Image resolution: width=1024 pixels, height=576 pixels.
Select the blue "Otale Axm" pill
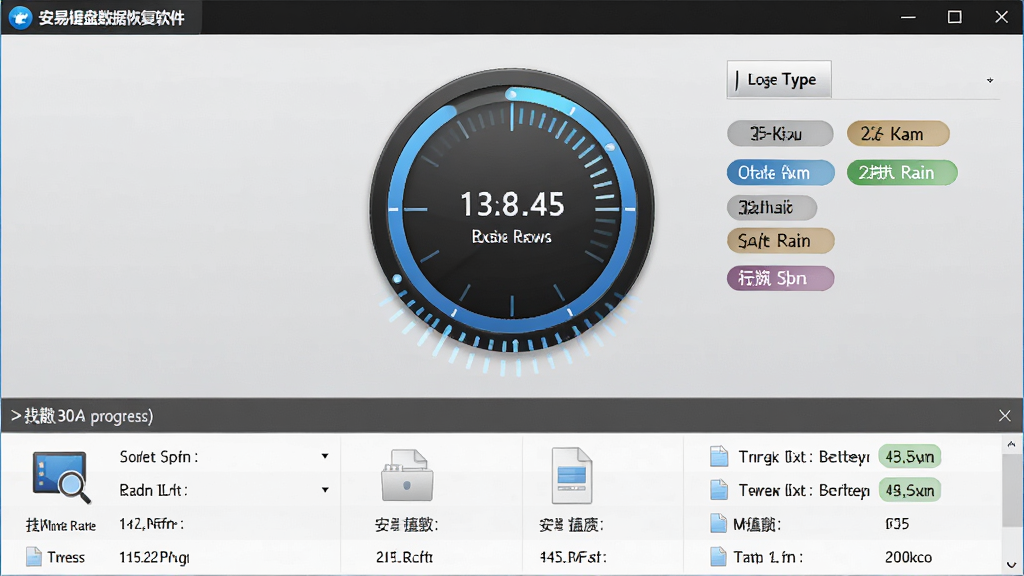coord(781,173)
